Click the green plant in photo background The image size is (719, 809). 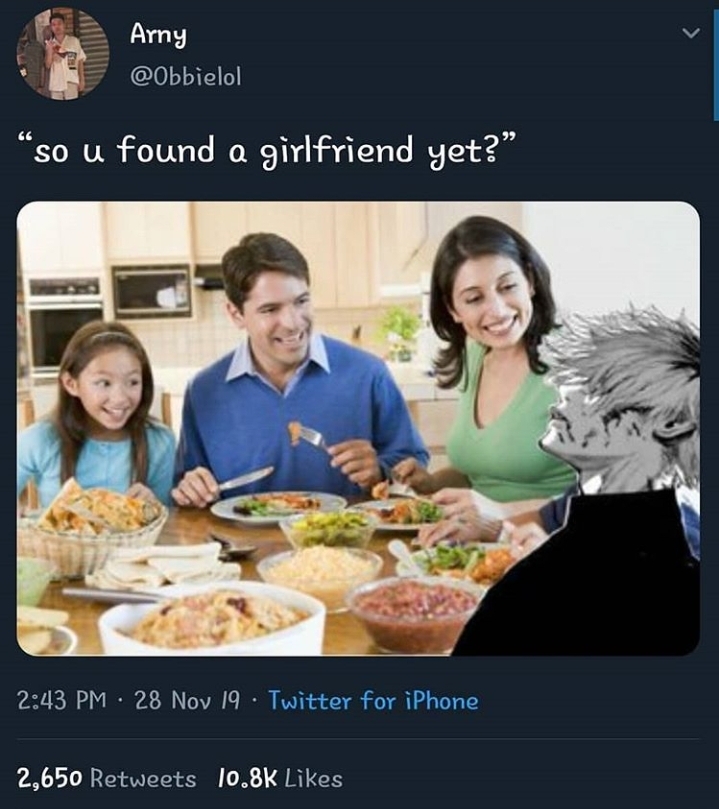click(x=402, y=325)
